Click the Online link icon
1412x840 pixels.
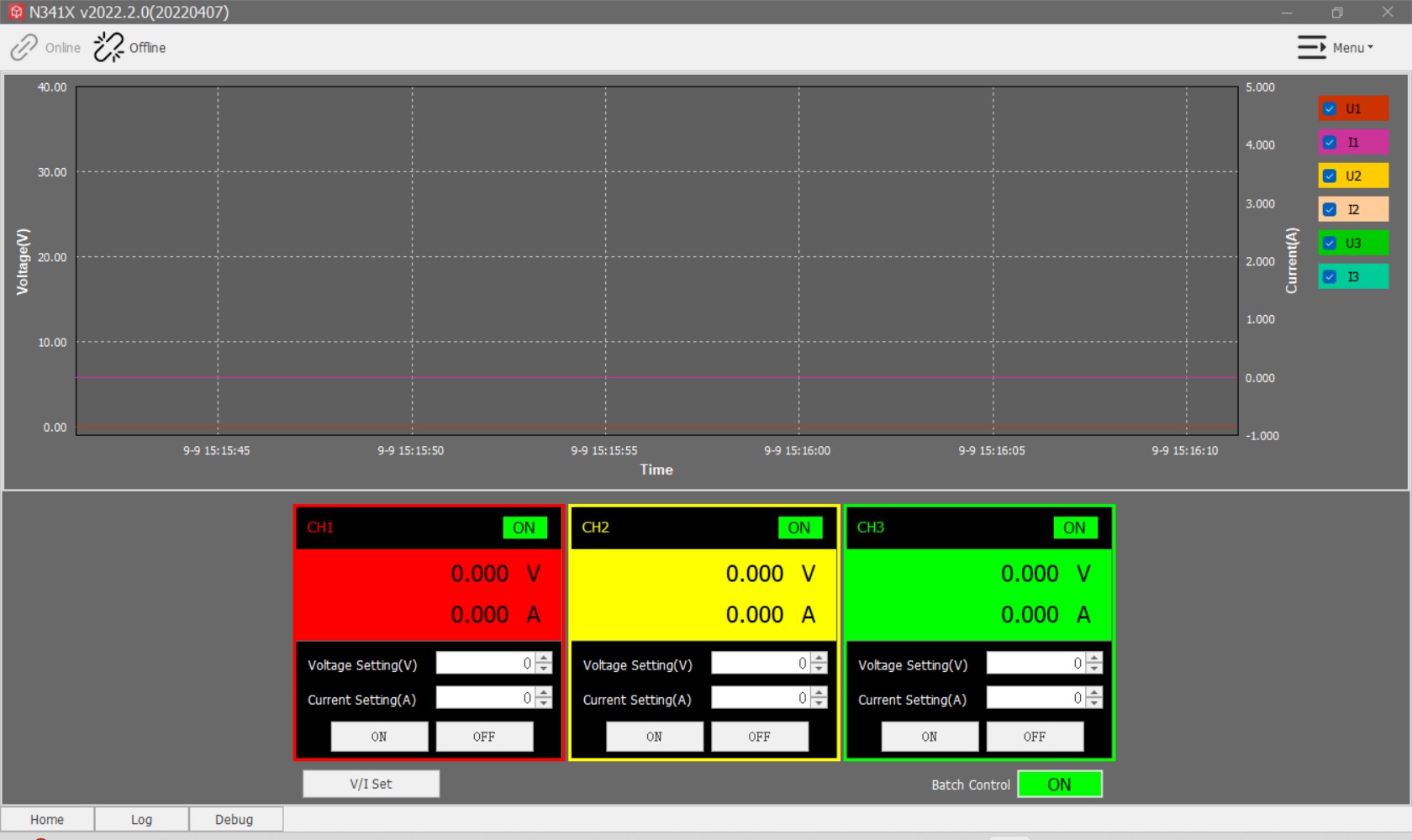[x=24, y=48]
